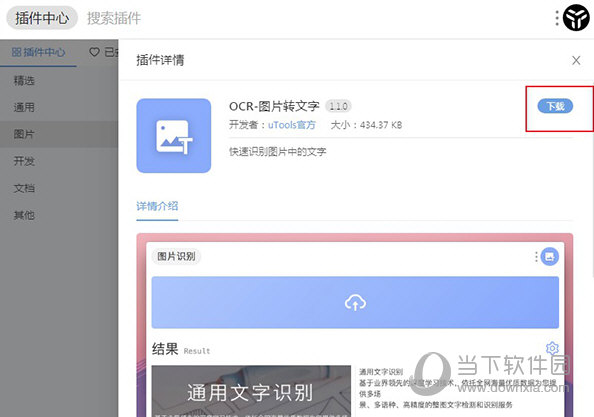594x417 pixels.
Task: Select the 通用 category
Action: pos(24,107)
